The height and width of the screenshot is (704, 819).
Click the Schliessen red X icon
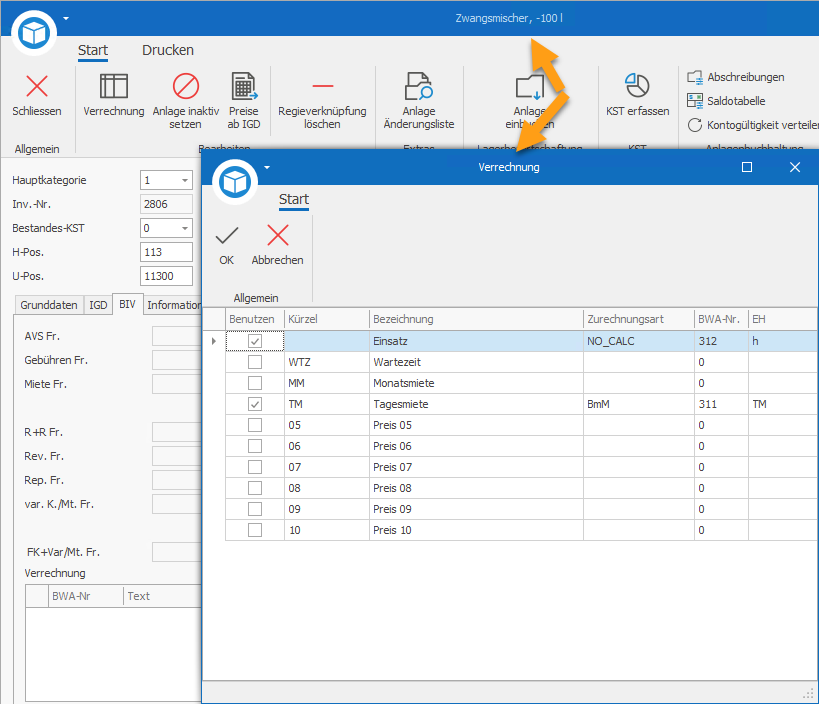[37, 86]
